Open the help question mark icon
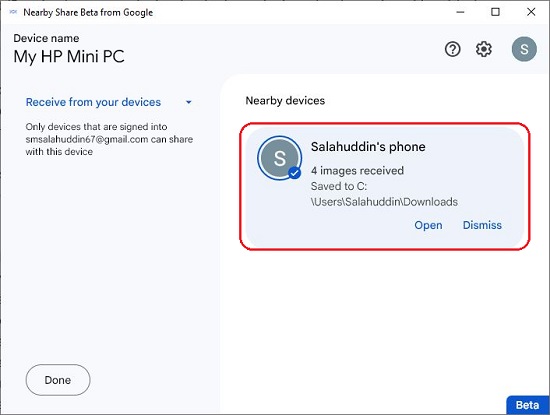 452,49
